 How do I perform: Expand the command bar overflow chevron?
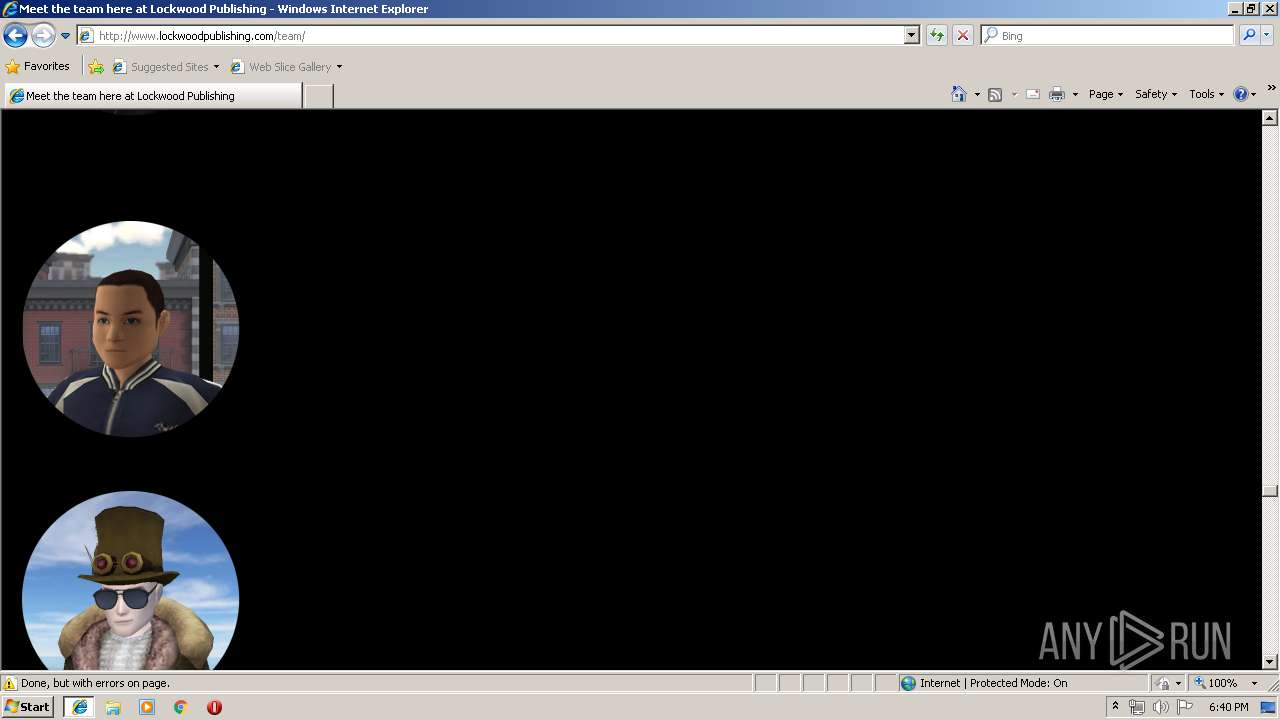(x=1271, y=89)
